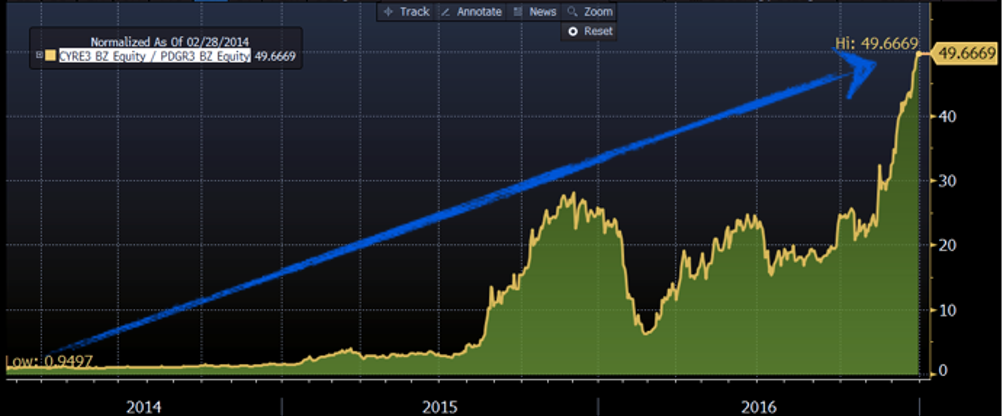Open the Track toolbar label
1002x416 pixels.
tap(414, 12)
